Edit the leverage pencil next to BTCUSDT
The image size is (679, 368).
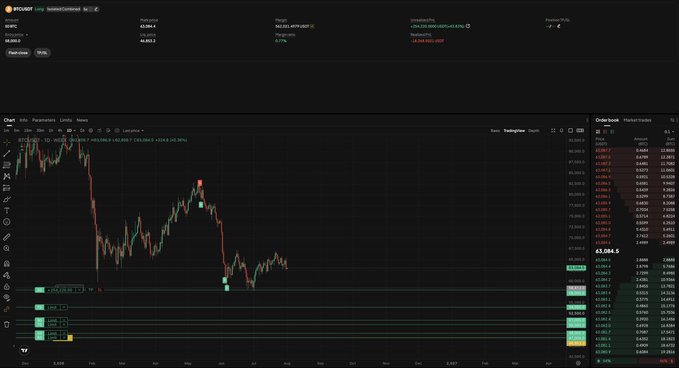[x=96, y=9]
